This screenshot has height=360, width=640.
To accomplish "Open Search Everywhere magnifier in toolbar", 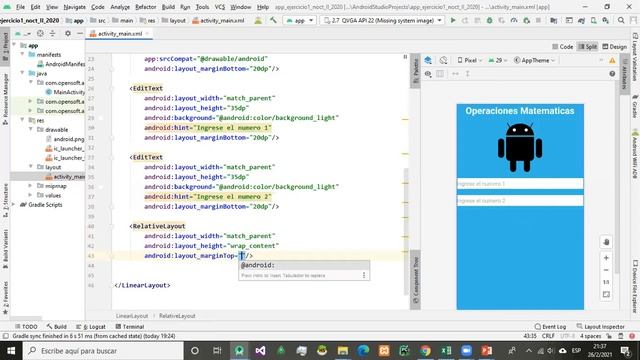I will click(621, 20).
